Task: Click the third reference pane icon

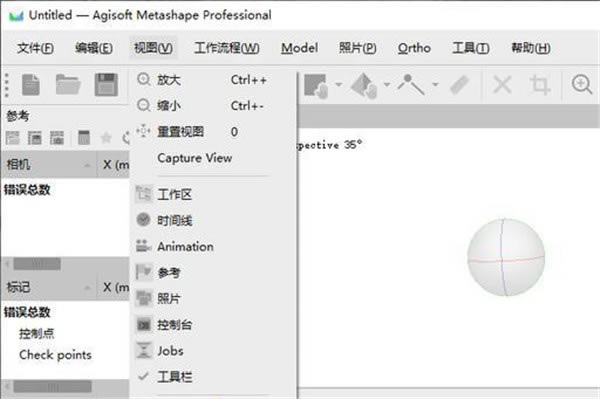Action: [57, 138]
